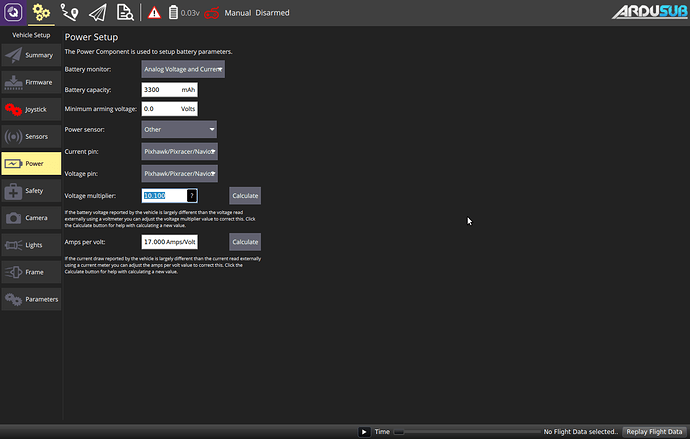The image size is (690, 439).
Task: Calculate the voltage multiplier
Action: click(x=245, y=196)
